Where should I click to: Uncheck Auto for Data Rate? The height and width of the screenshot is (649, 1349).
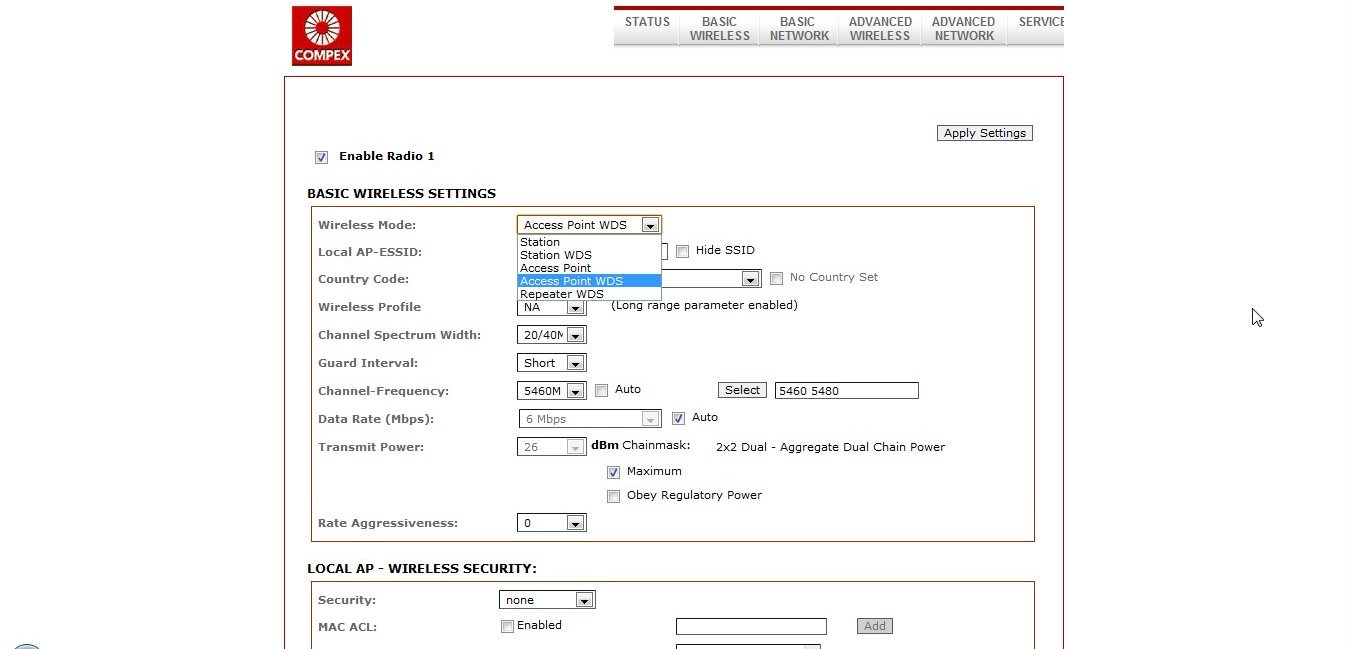coord(679,418)
